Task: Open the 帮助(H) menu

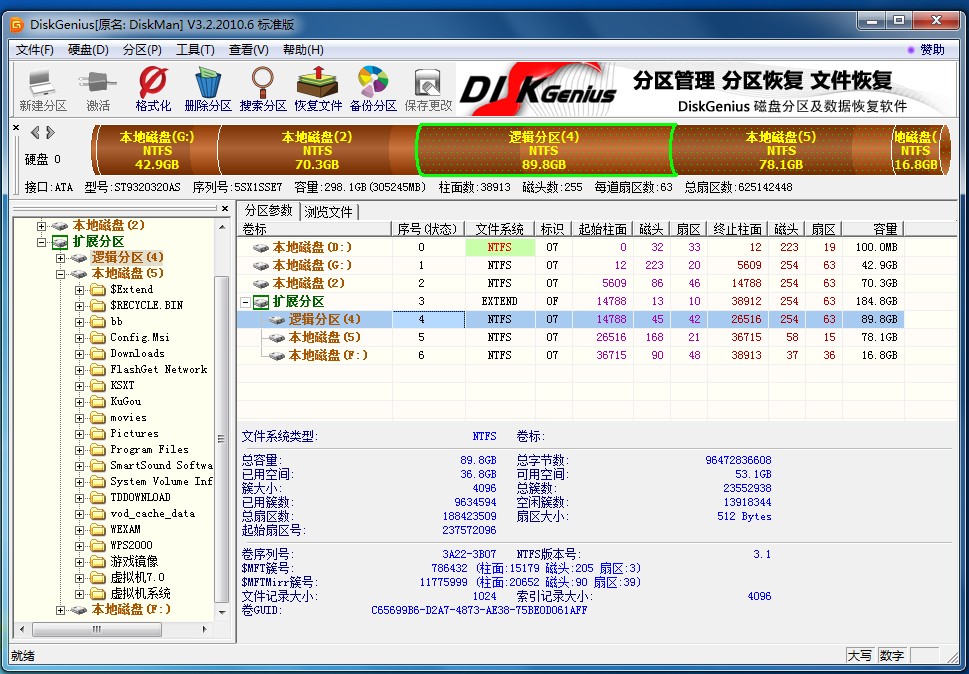Action: coord(303,50)
